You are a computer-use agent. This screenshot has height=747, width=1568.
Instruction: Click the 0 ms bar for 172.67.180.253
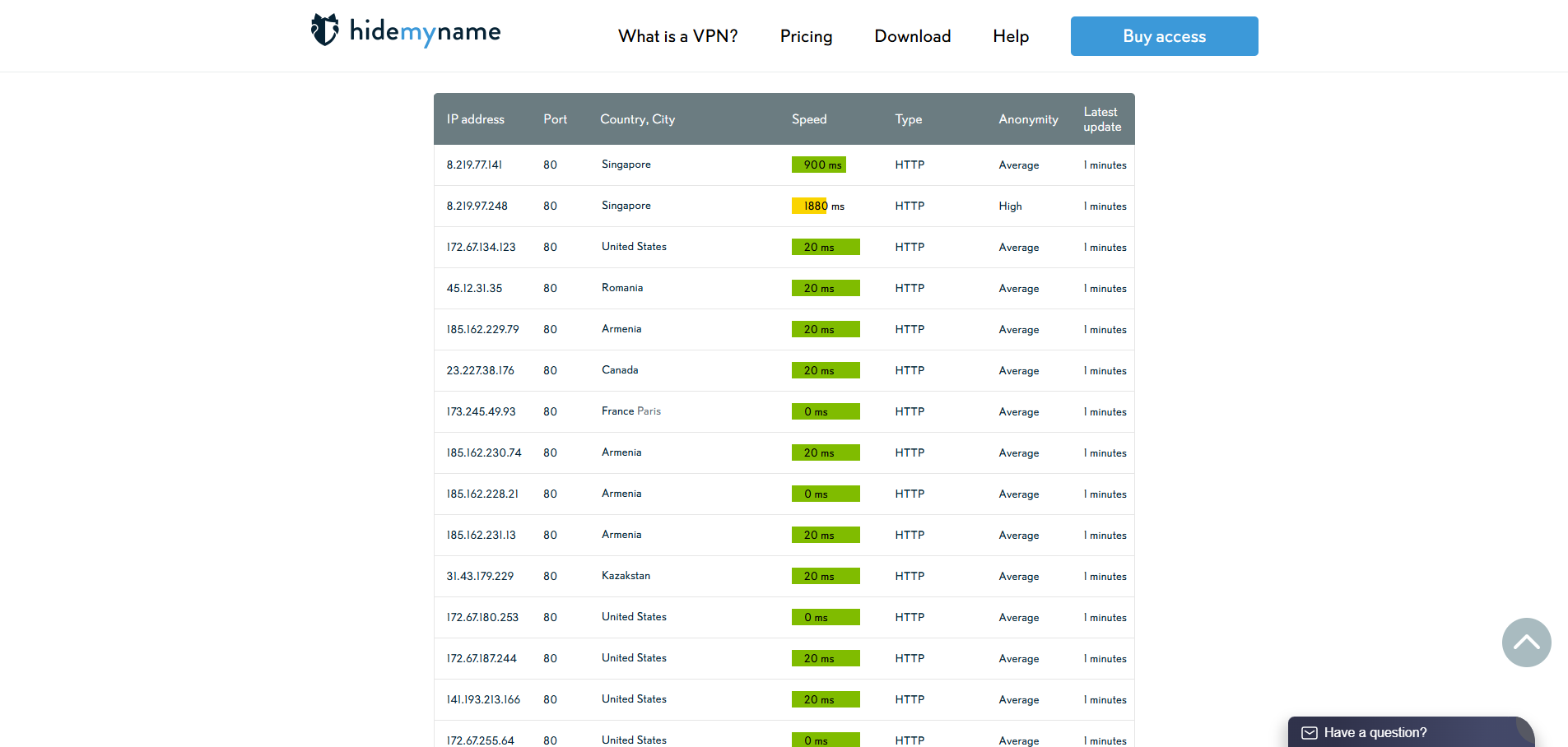pyautogui.click(x=826, y=617)
